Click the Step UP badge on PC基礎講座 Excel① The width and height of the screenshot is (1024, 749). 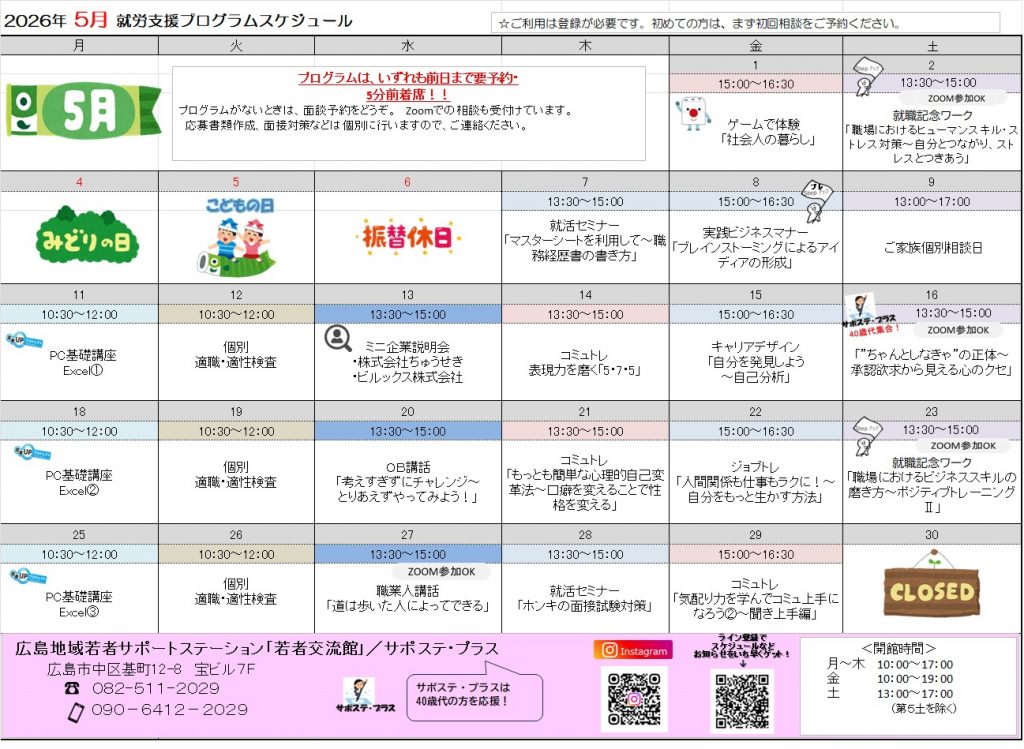coord(22,340)
